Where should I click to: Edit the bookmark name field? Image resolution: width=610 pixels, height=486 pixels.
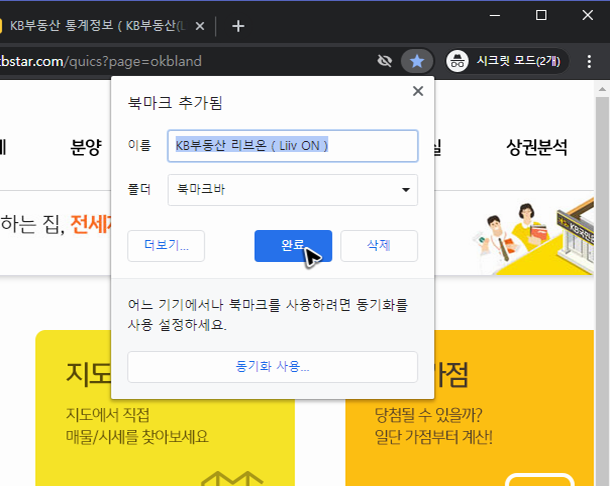tap(293, 146)
